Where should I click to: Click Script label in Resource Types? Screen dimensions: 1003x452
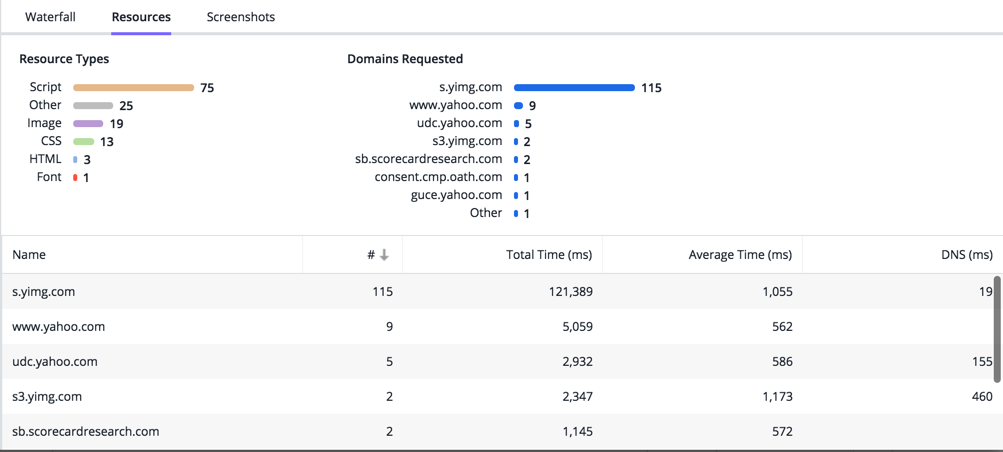coord(45,87)
